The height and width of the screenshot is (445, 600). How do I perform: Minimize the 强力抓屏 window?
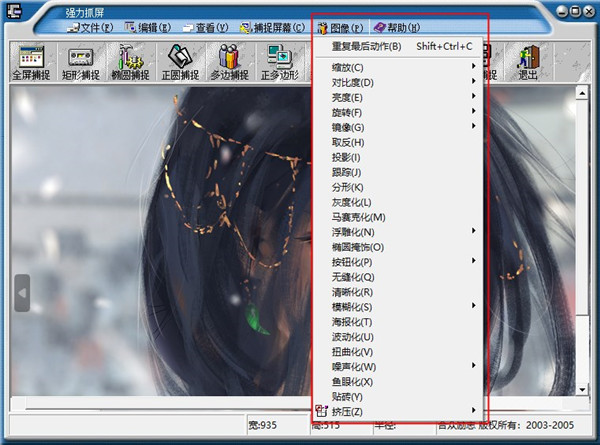[562, 11]
